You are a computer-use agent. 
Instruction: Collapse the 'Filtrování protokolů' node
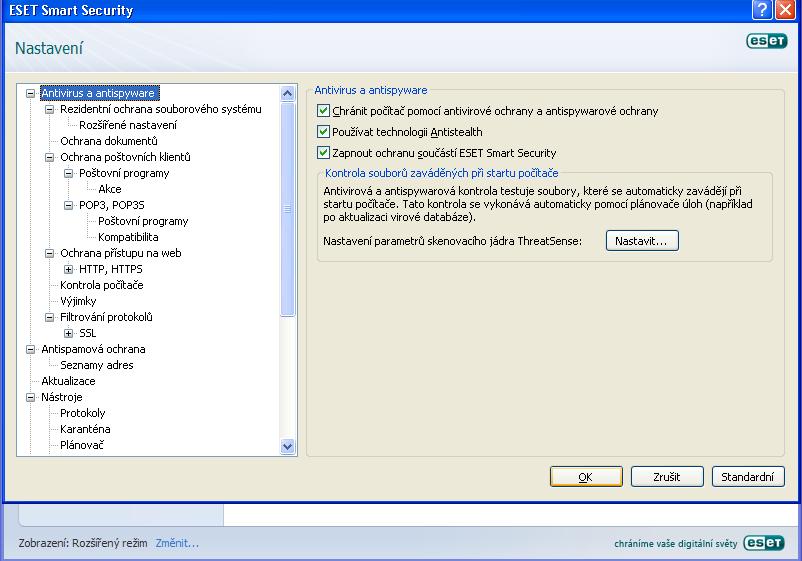pyautogui.click(x=50, y=317)
